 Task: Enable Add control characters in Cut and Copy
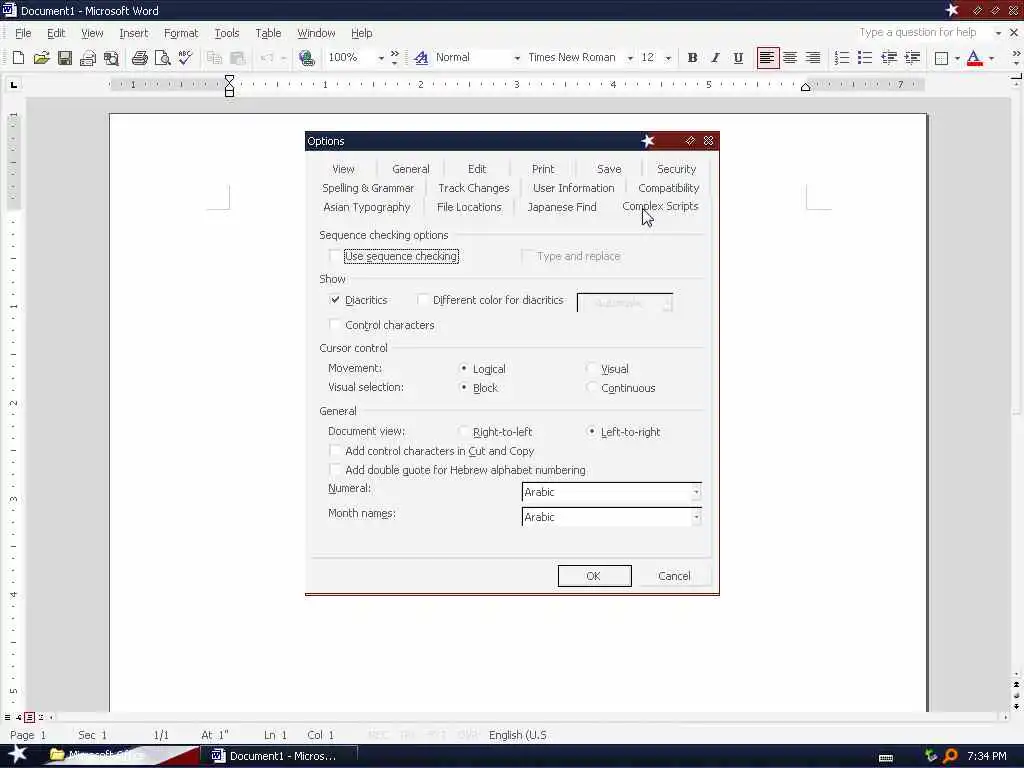click(335, 451)
